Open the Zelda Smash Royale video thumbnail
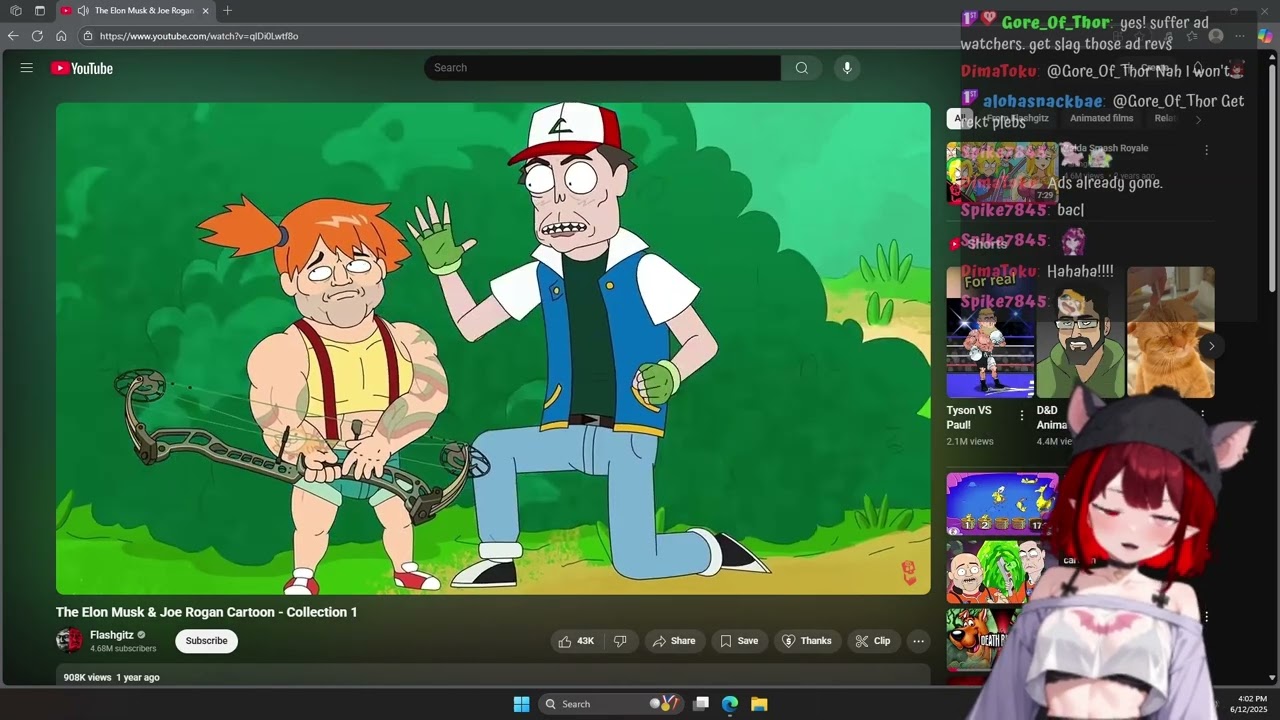Screen dimensions: 1280x720 click(1002, 172)
